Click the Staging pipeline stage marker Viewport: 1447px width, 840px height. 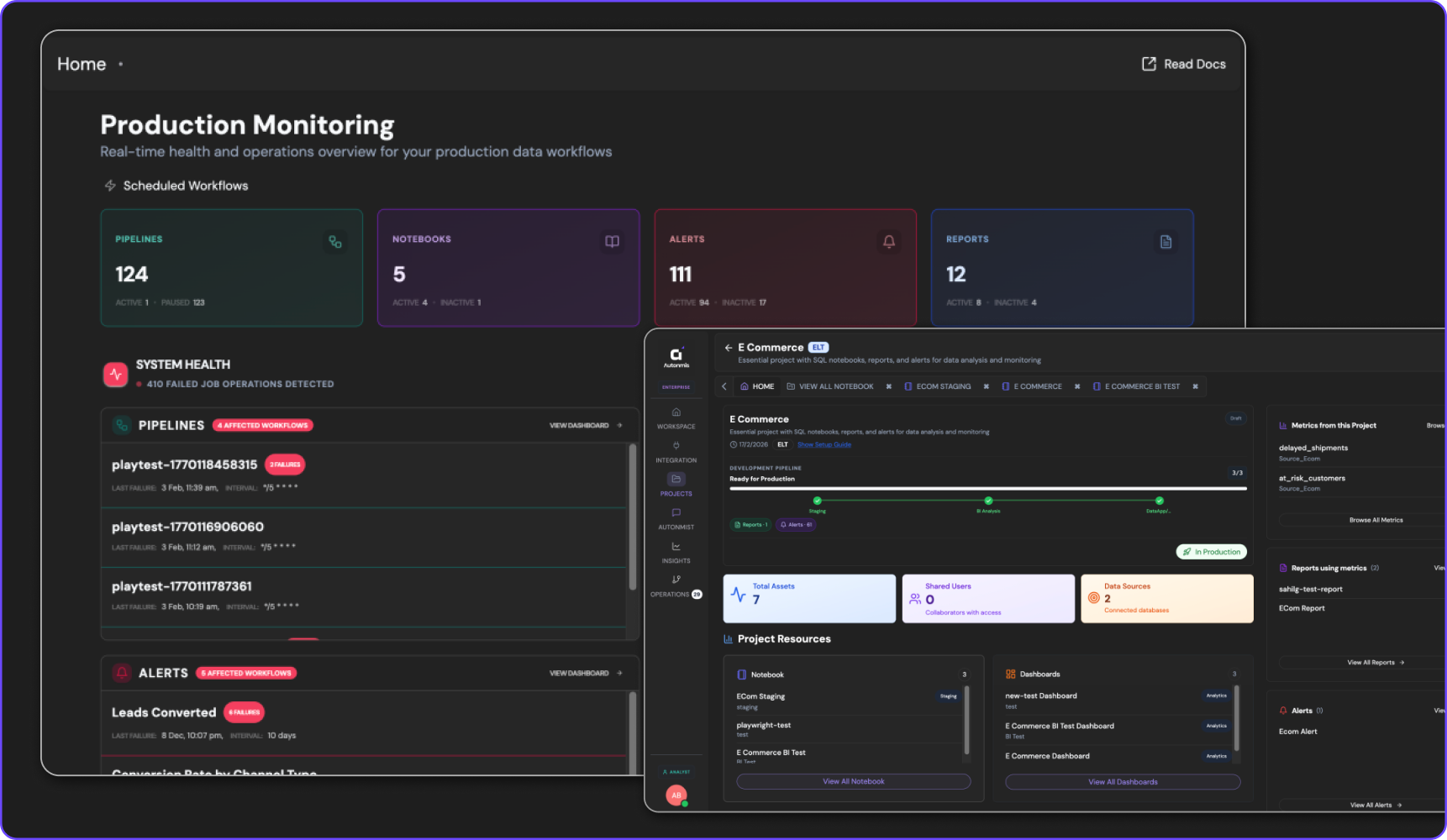[x=817, y=501]
